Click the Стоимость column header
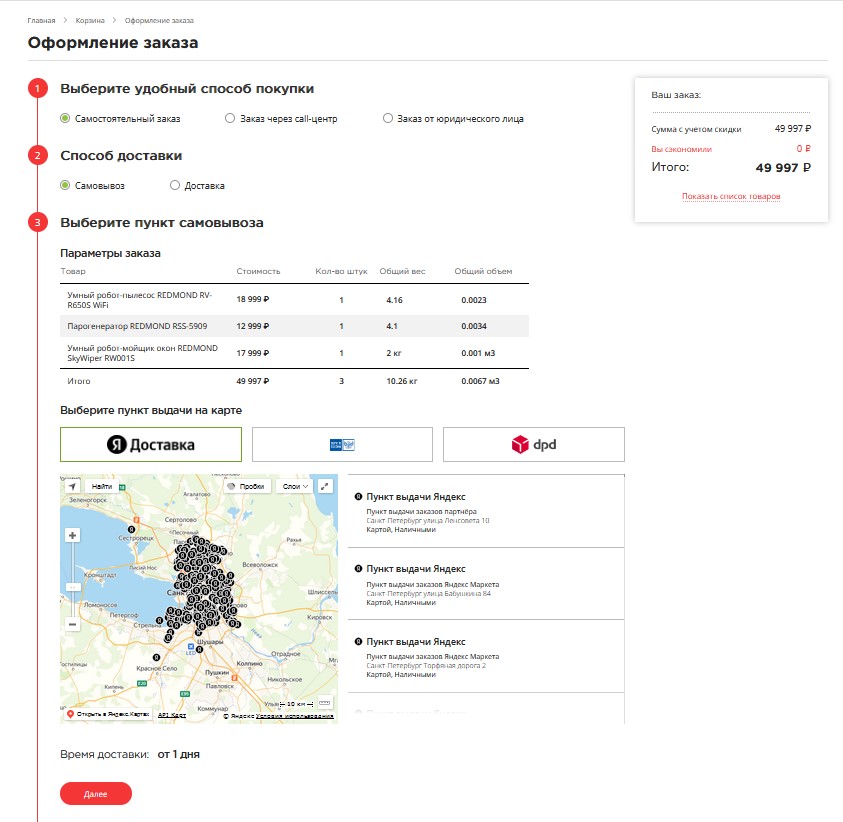 258,271
